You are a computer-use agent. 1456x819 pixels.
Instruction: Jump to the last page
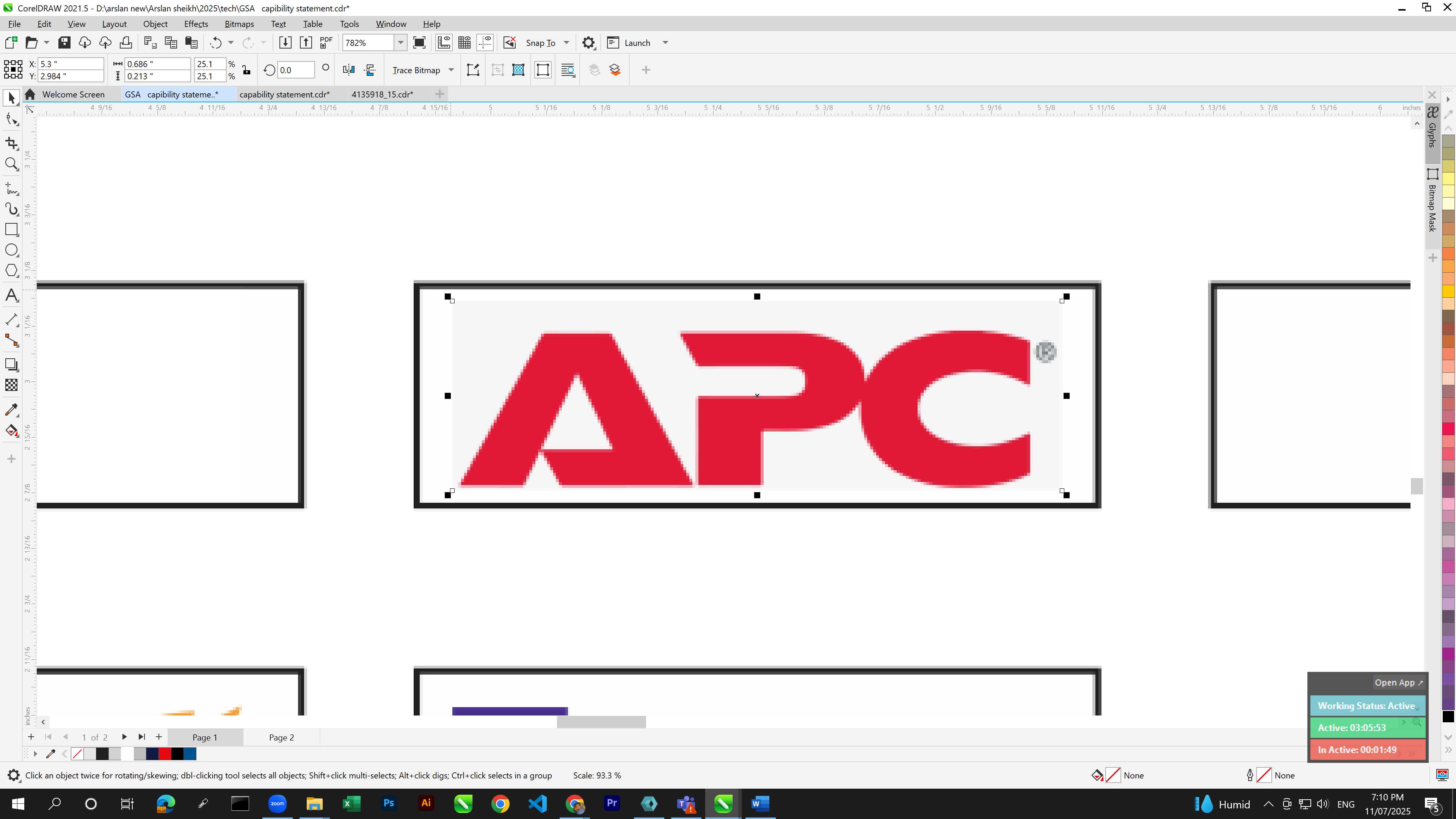[141, 737]
